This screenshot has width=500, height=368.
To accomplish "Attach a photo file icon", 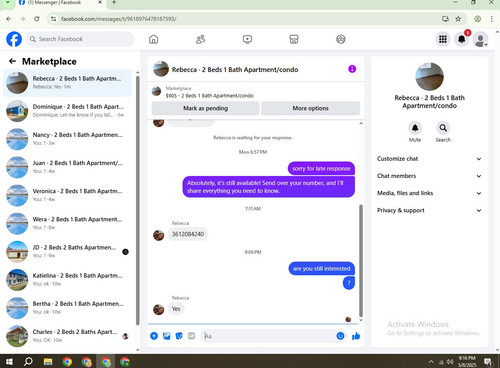I will [x=167, y=336].
